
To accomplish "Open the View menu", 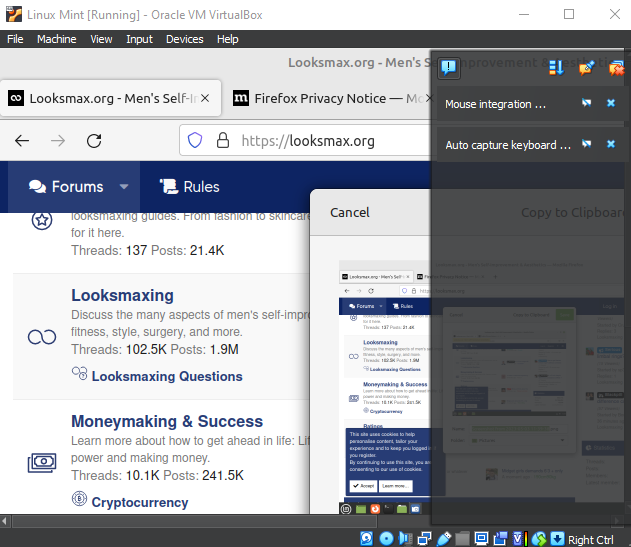I will [x=101, y=39].
